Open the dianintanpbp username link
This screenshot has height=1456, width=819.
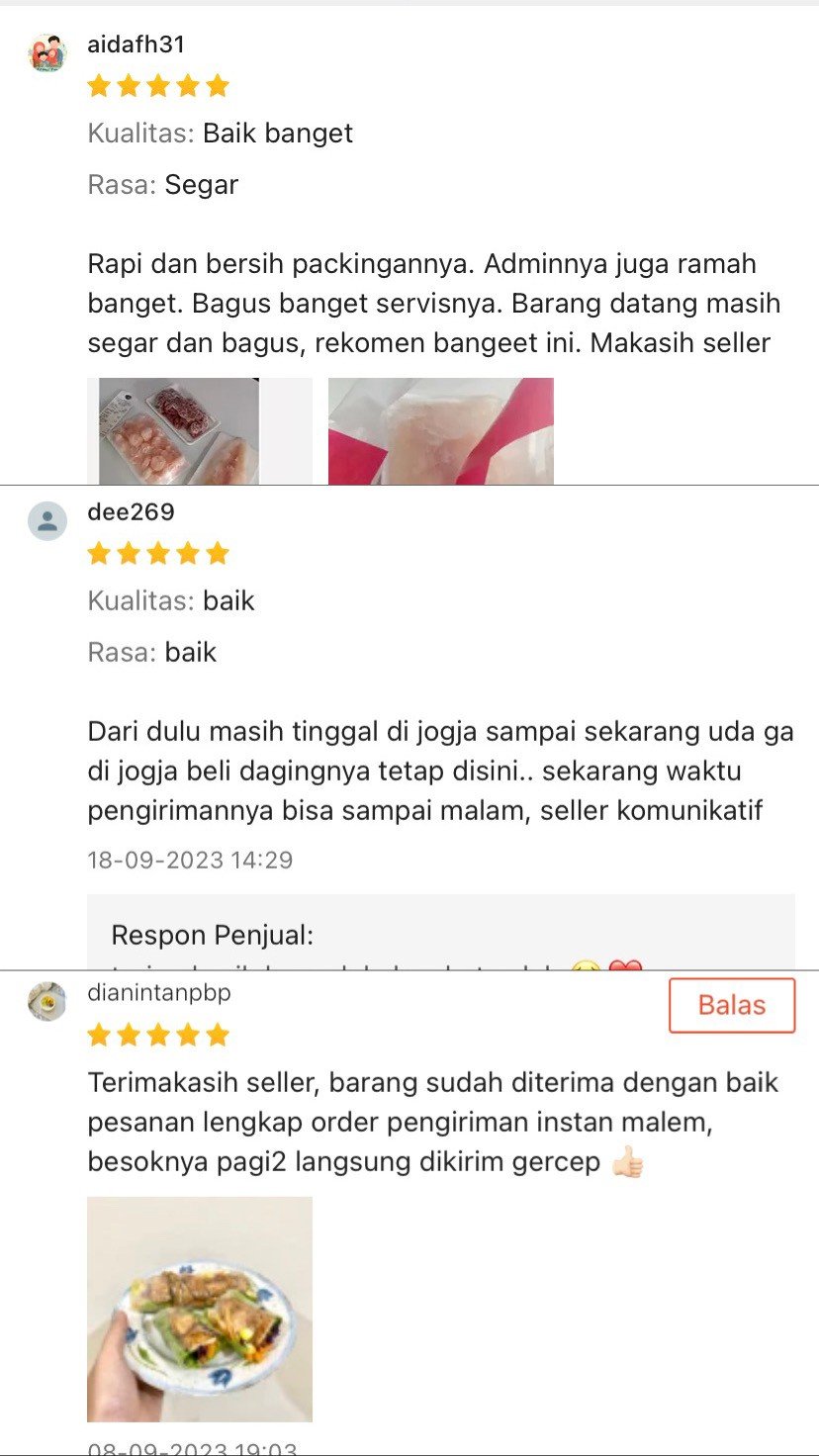[159, 992]
